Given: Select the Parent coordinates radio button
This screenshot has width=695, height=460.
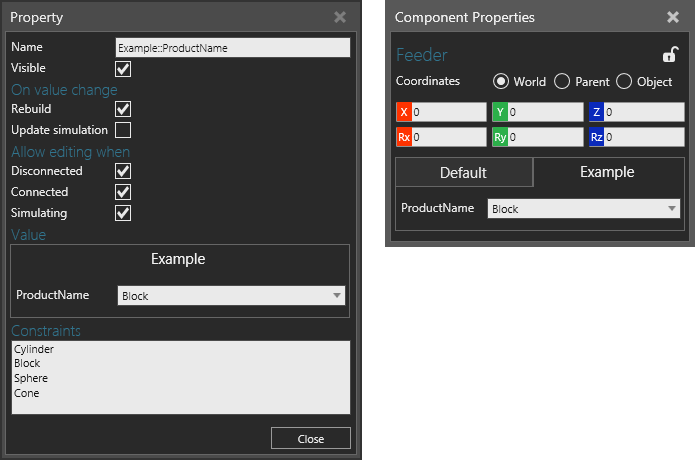Looking at the screenshot, I should [562, 82].
